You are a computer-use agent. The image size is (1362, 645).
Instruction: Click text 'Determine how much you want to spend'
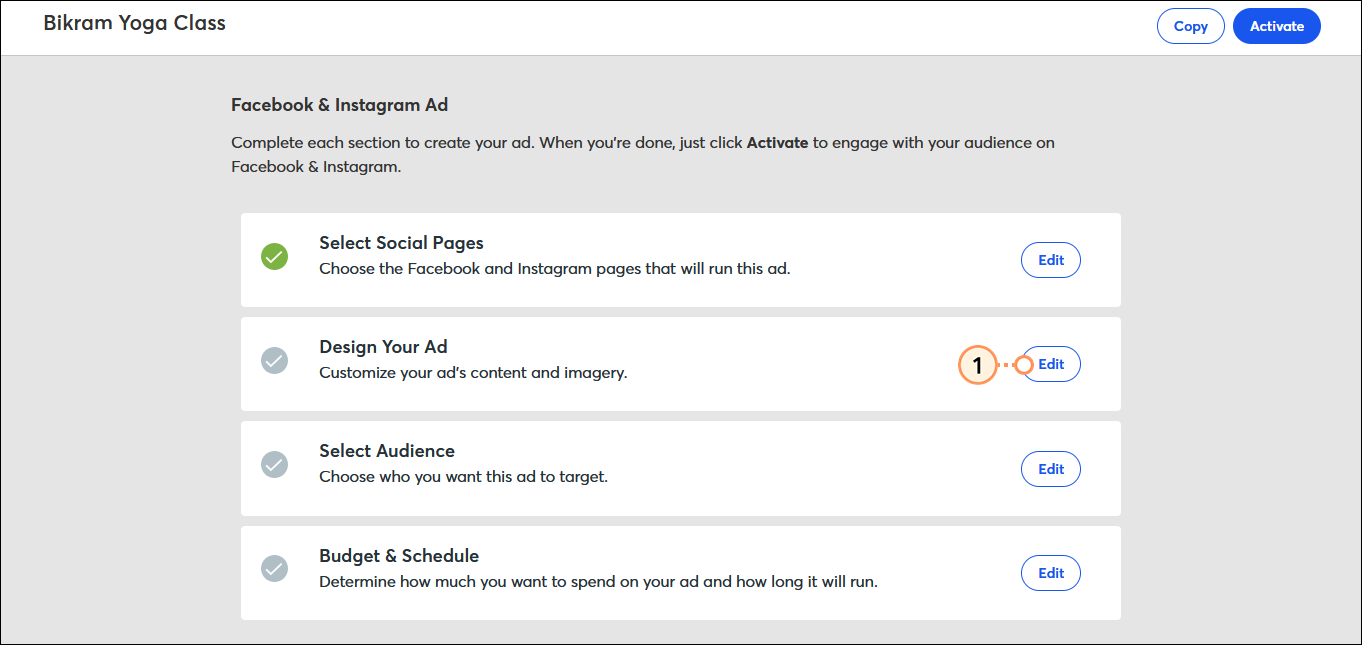click(x=598, y=581)
